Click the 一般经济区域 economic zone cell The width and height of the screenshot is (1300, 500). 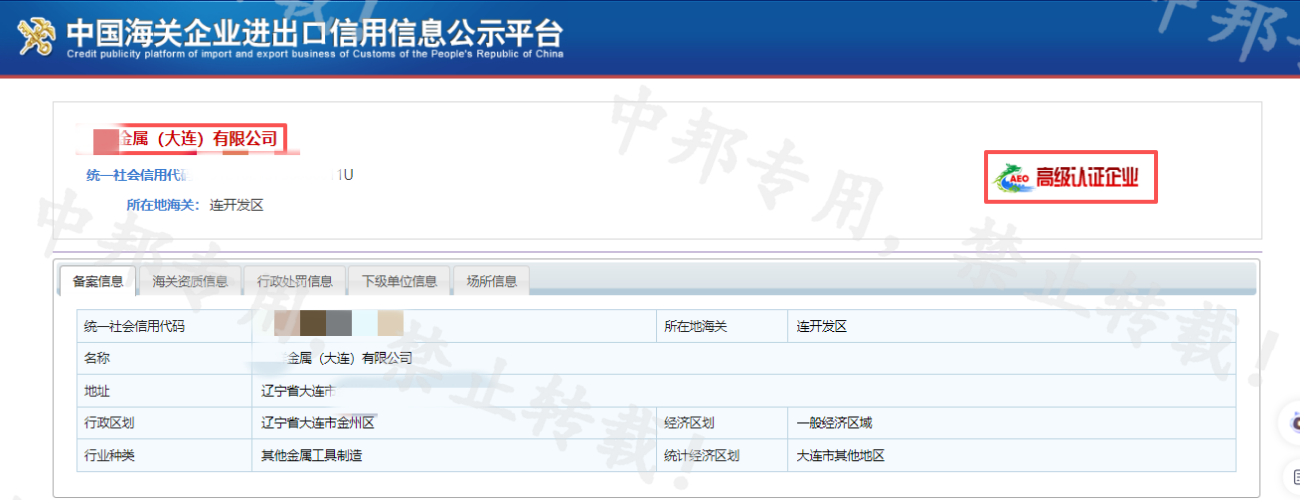coord(834,423)
